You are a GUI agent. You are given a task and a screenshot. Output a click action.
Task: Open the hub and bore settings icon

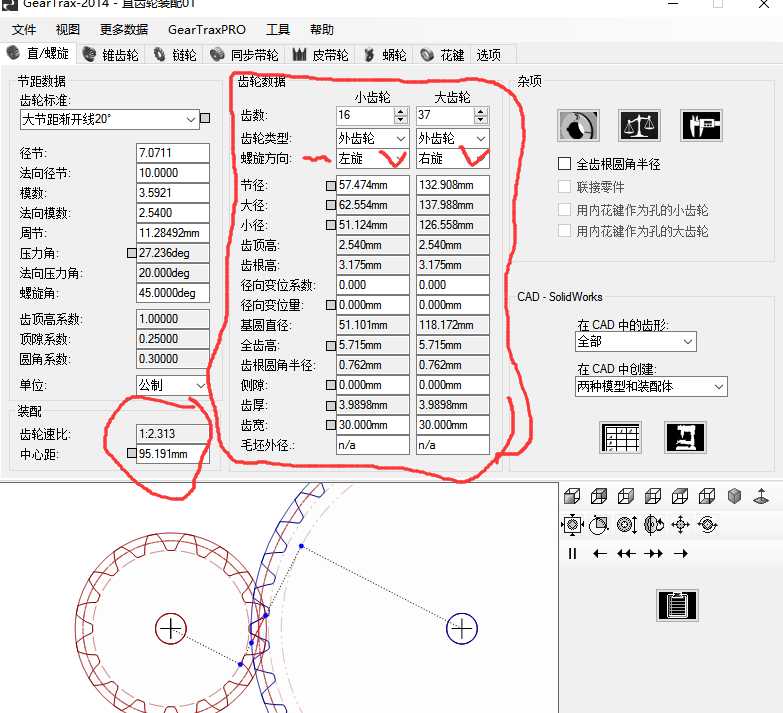point(578,125)
